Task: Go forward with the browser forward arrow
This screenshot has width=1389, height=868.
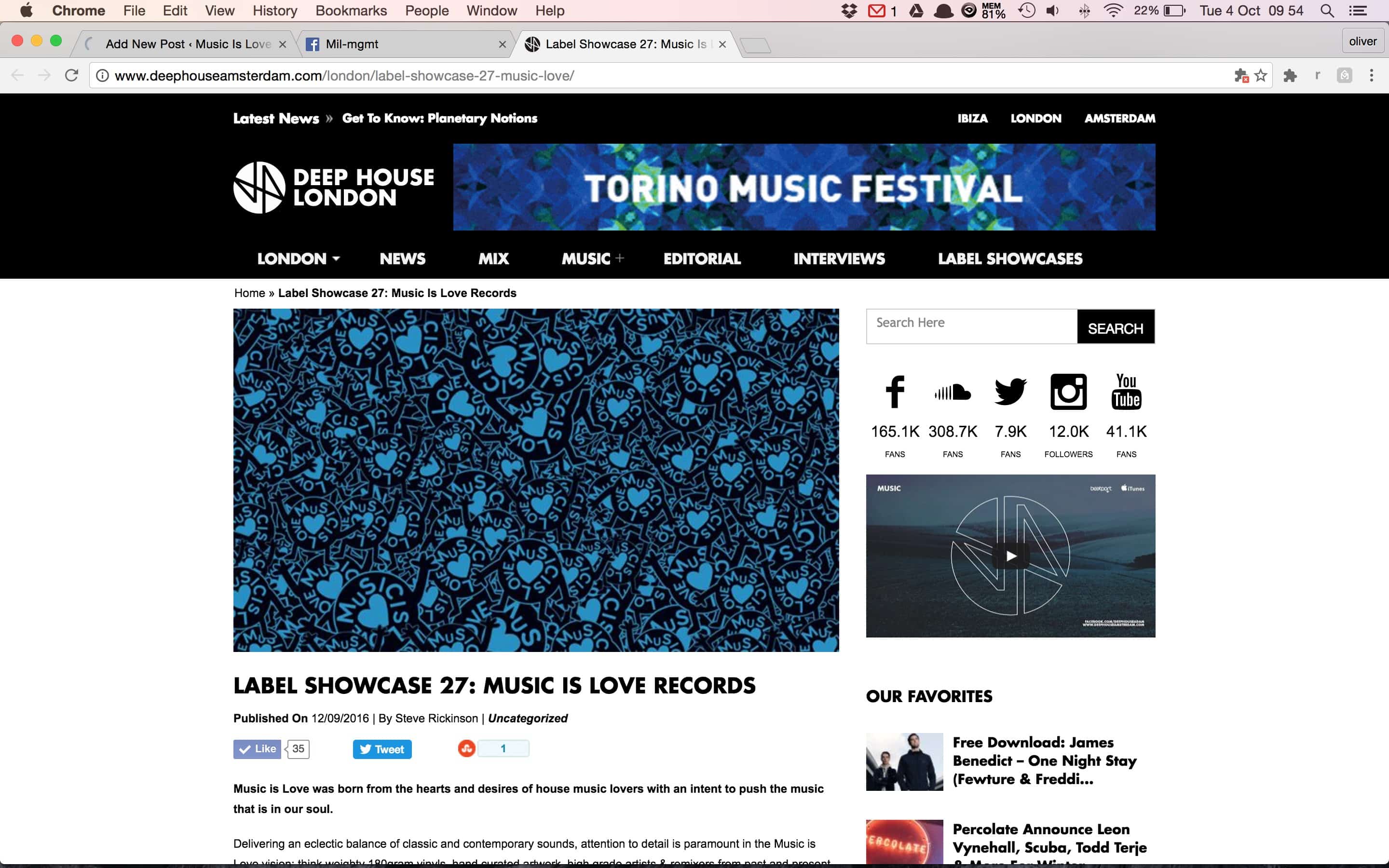Action: tap(44, 75)
